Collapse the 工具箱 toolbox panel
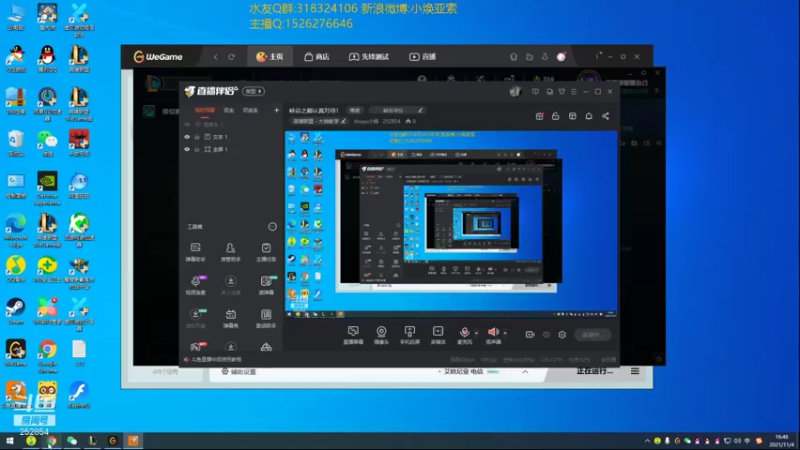Screen dimensions: 800x450 272,227
